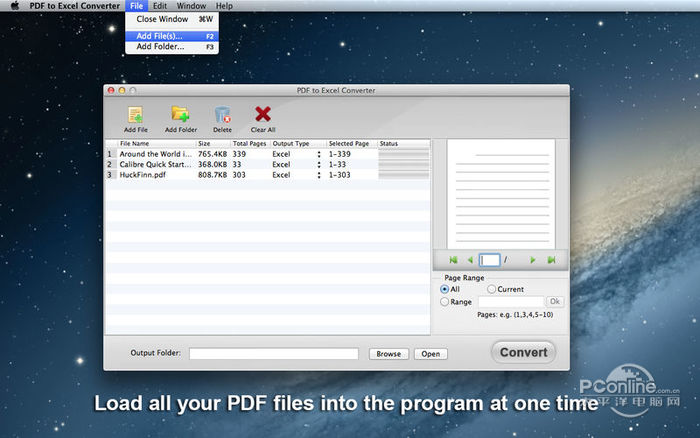
Task: Click the status bar of HuckFinn.pdf
Action: pyautogui.click(x=404, y=175)
